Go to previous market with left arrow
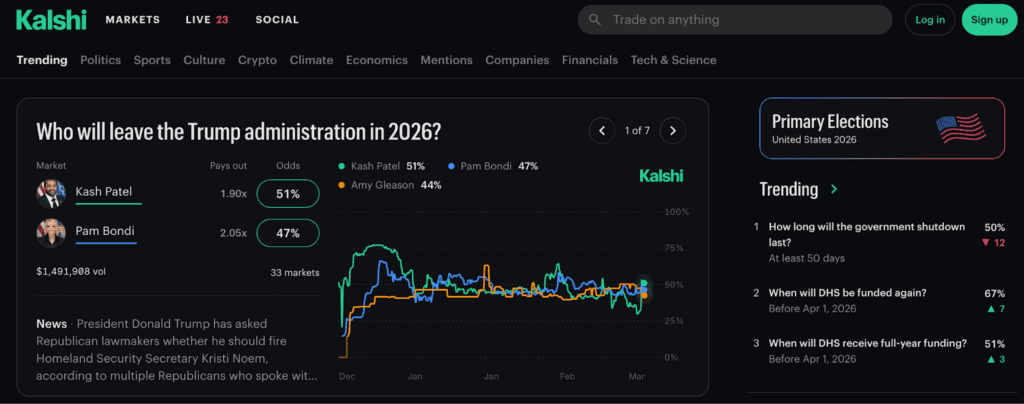This screenshot has height=404, width=1024. pyautogui.click(x=602, y=130)
